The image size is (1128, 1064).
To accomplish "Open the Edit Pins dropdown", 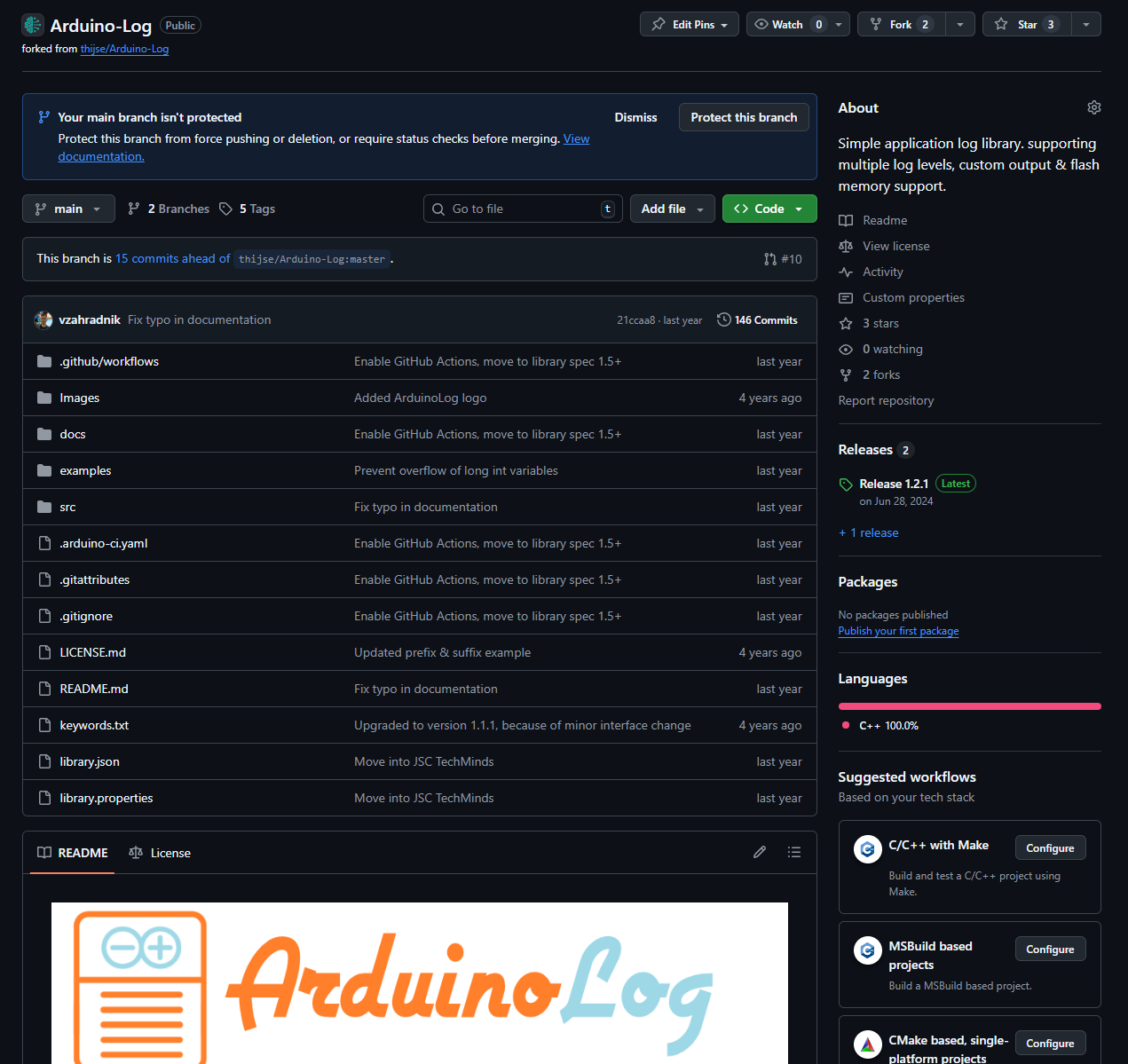I will (x=690, y=24).
